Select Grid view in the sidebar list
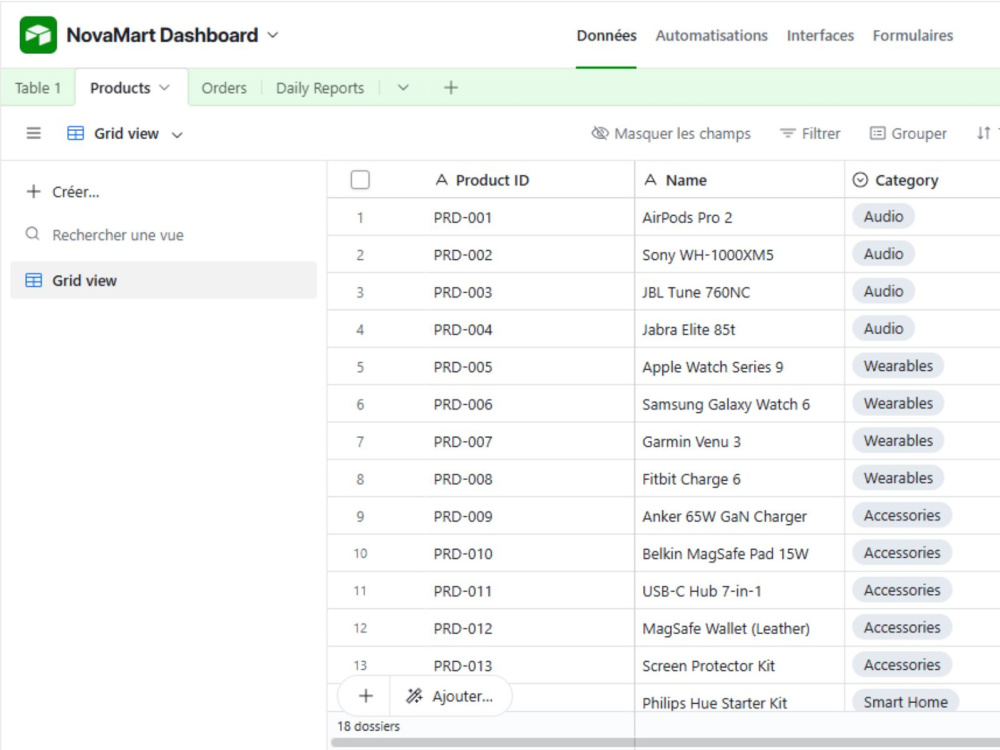 click(163, 281)
